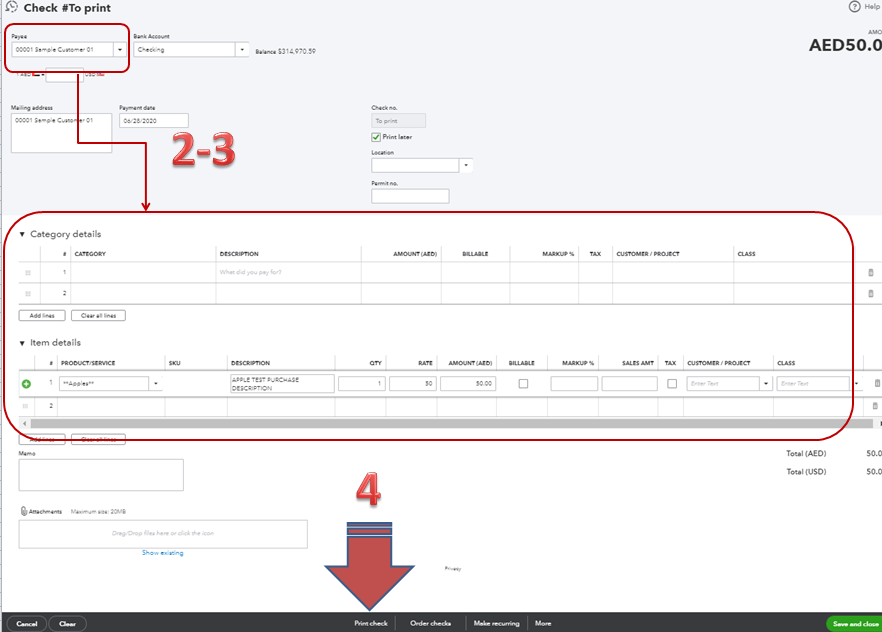
Task: Click the Qty field on Apples row
Action: pos(362,383)
